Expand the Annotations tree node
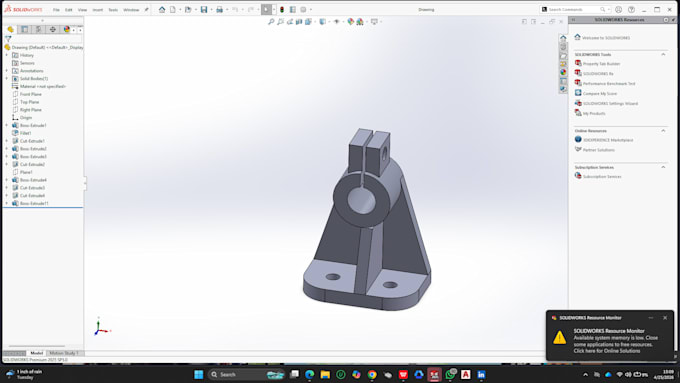The width and height of the screenshot is (680, 383). 7,71
